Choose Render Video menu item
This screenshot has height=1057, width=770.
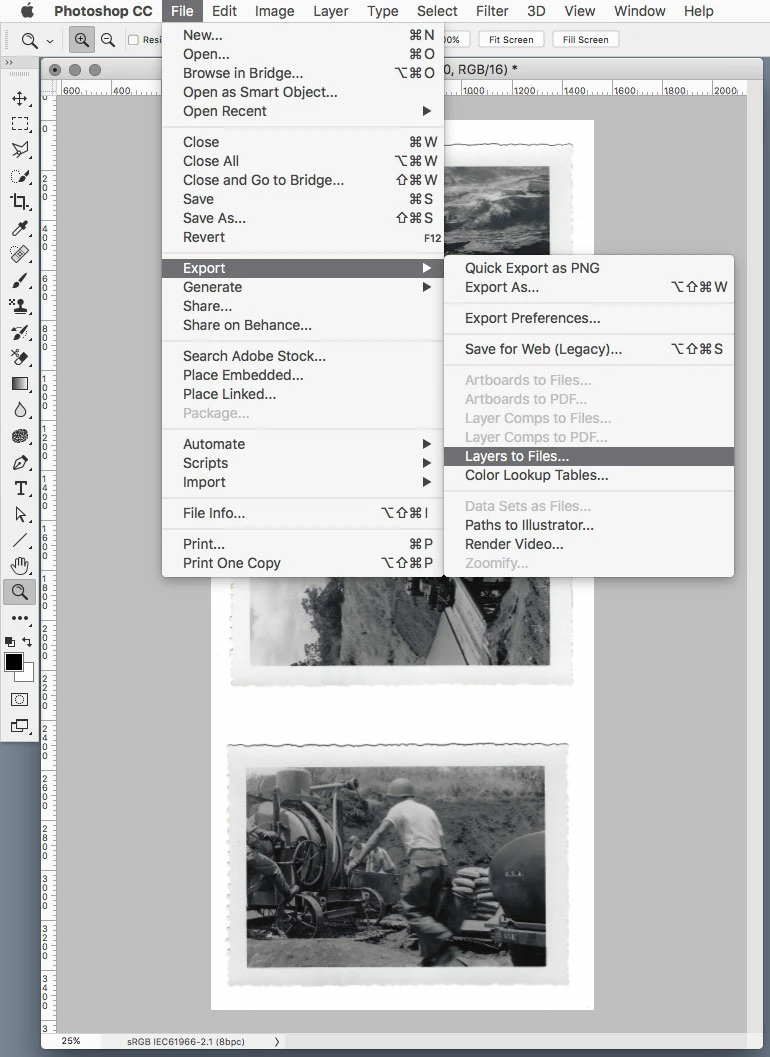(x=589, y=544)
